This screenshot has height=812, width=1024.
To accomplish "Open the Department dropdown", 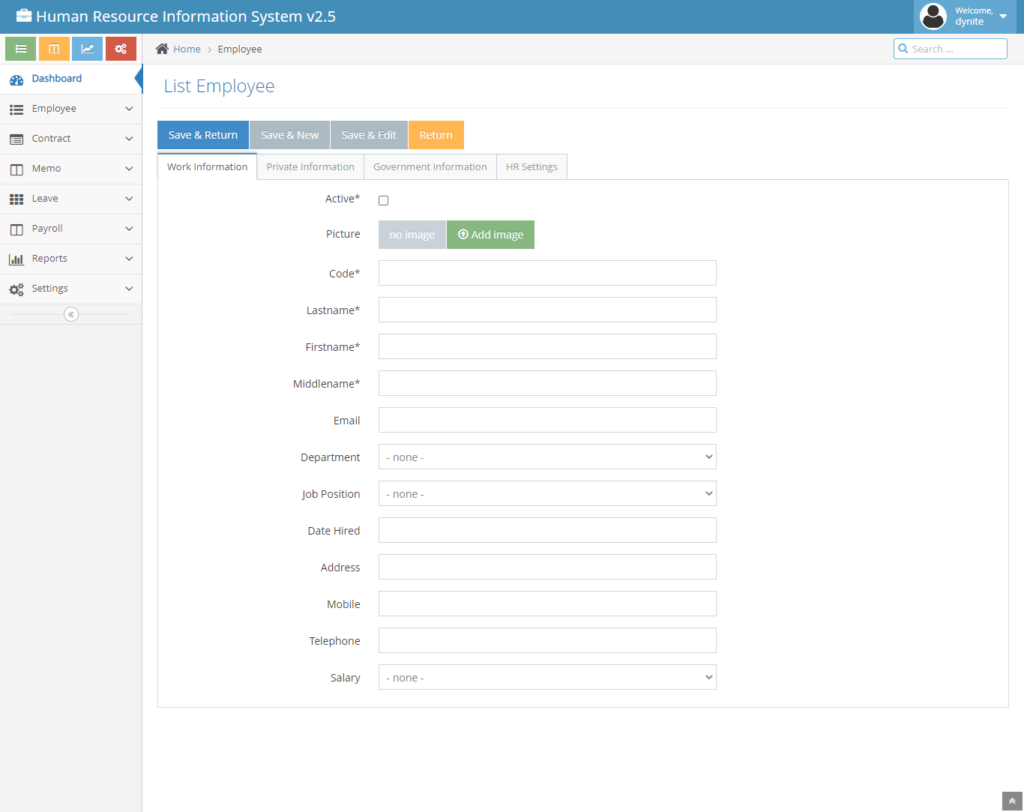I will 547,456.
